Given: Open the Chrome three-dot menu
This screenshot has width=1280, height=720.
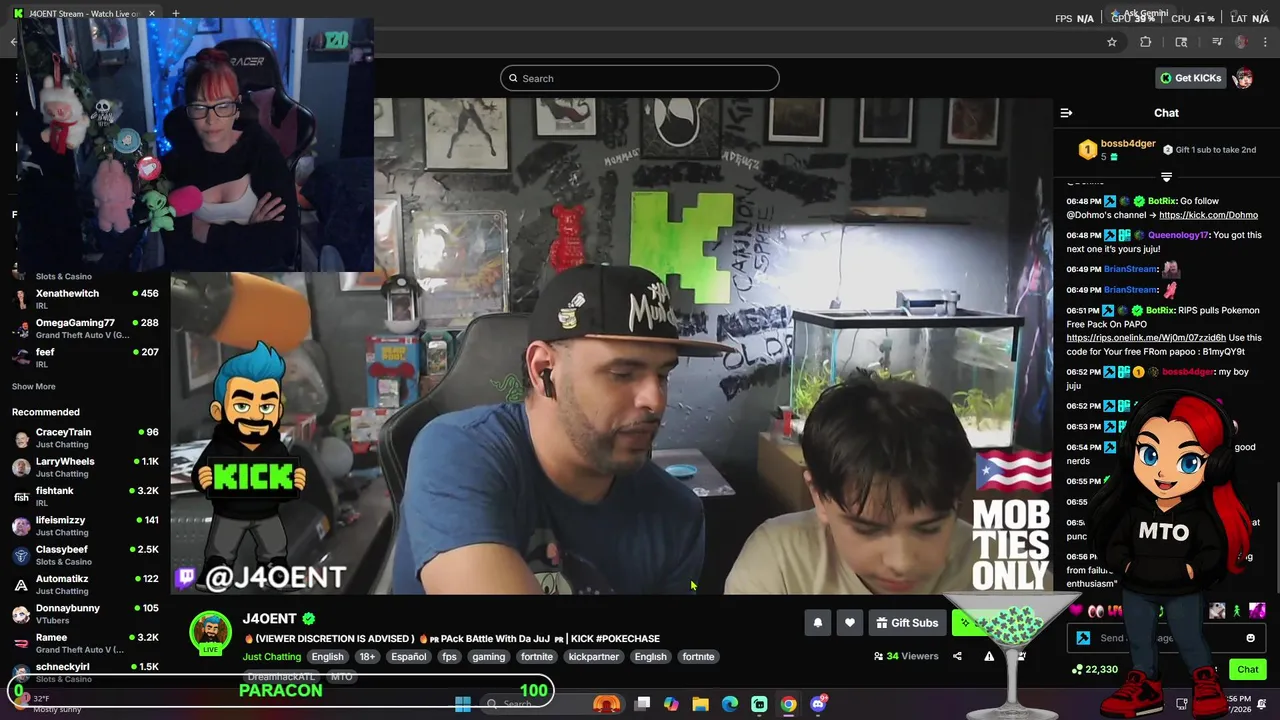Looking at the screenshot, I should (1266, 42).
